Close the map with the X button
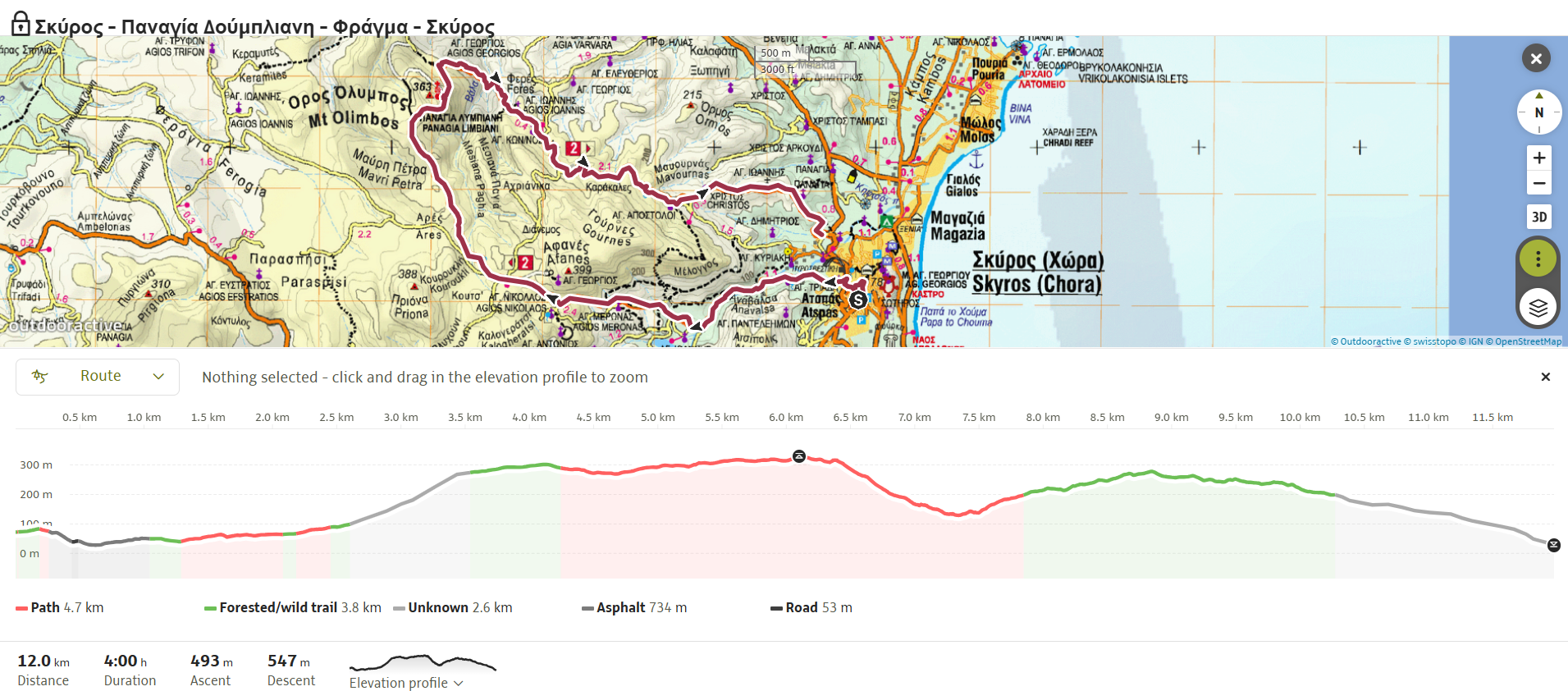Screen dimensions: 1568x691 [x=1536, y=58]
